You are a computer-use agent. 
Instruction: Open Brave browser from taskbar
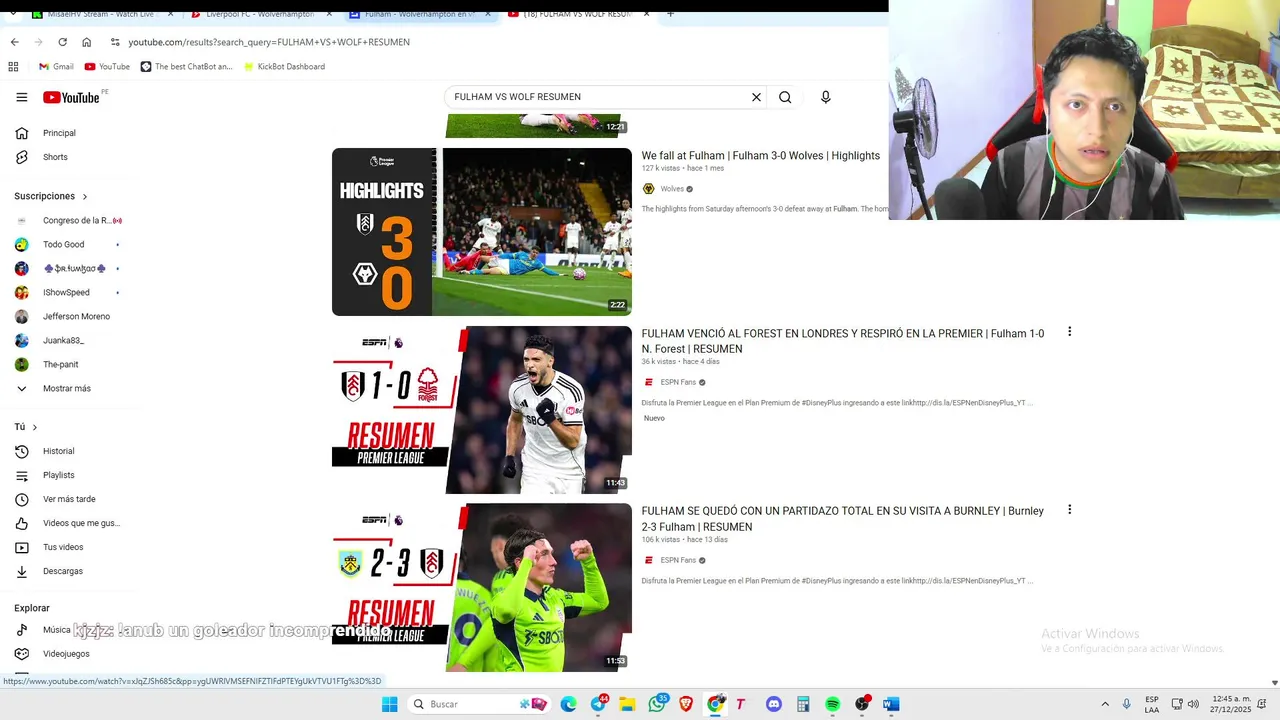click(686, 704)
